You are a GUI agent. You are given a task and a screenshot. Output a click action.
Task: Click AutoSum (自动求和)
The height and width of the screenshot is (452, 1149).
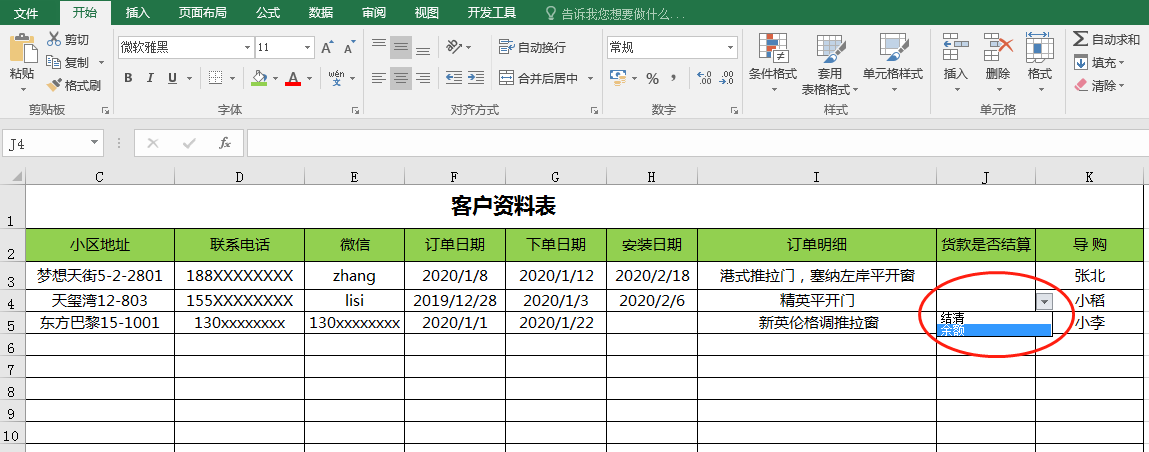pos(1106,40)
